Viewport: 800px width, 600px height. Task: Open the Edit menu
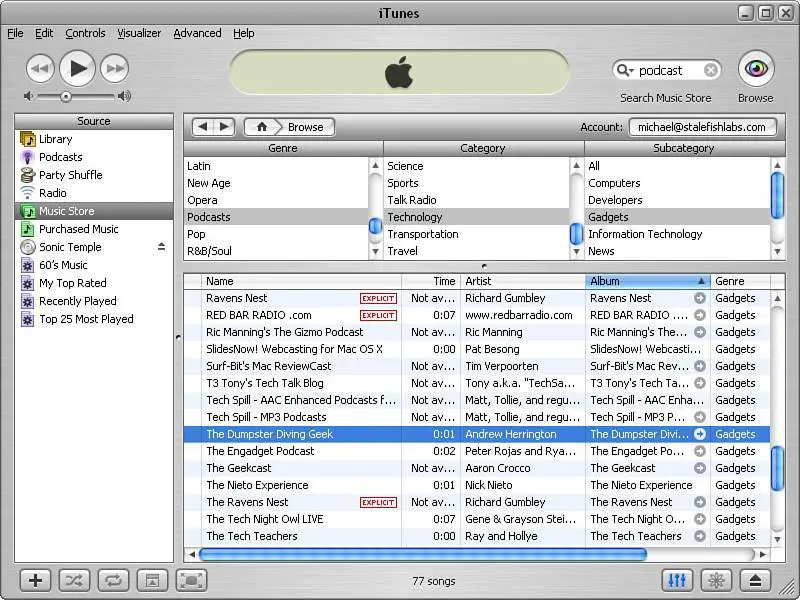coord(44,33)
